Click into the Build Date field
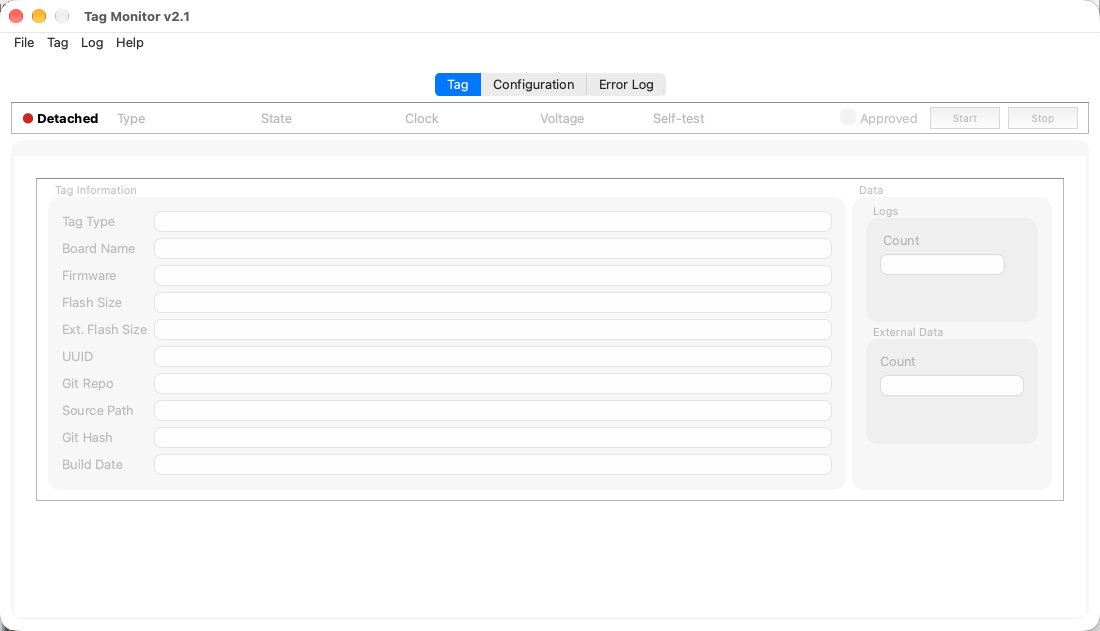Viewport: 1100px width, 631px height. [492, 465]
